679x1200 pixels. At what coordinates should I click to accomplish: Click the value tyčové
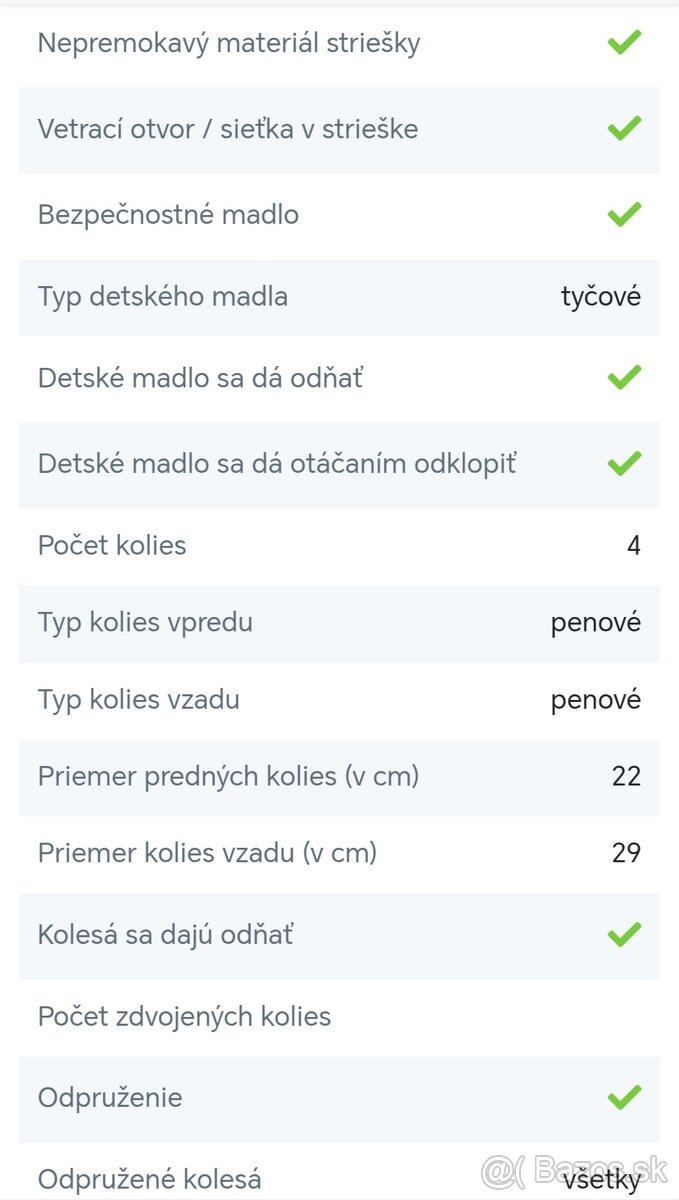click(600, 296)
